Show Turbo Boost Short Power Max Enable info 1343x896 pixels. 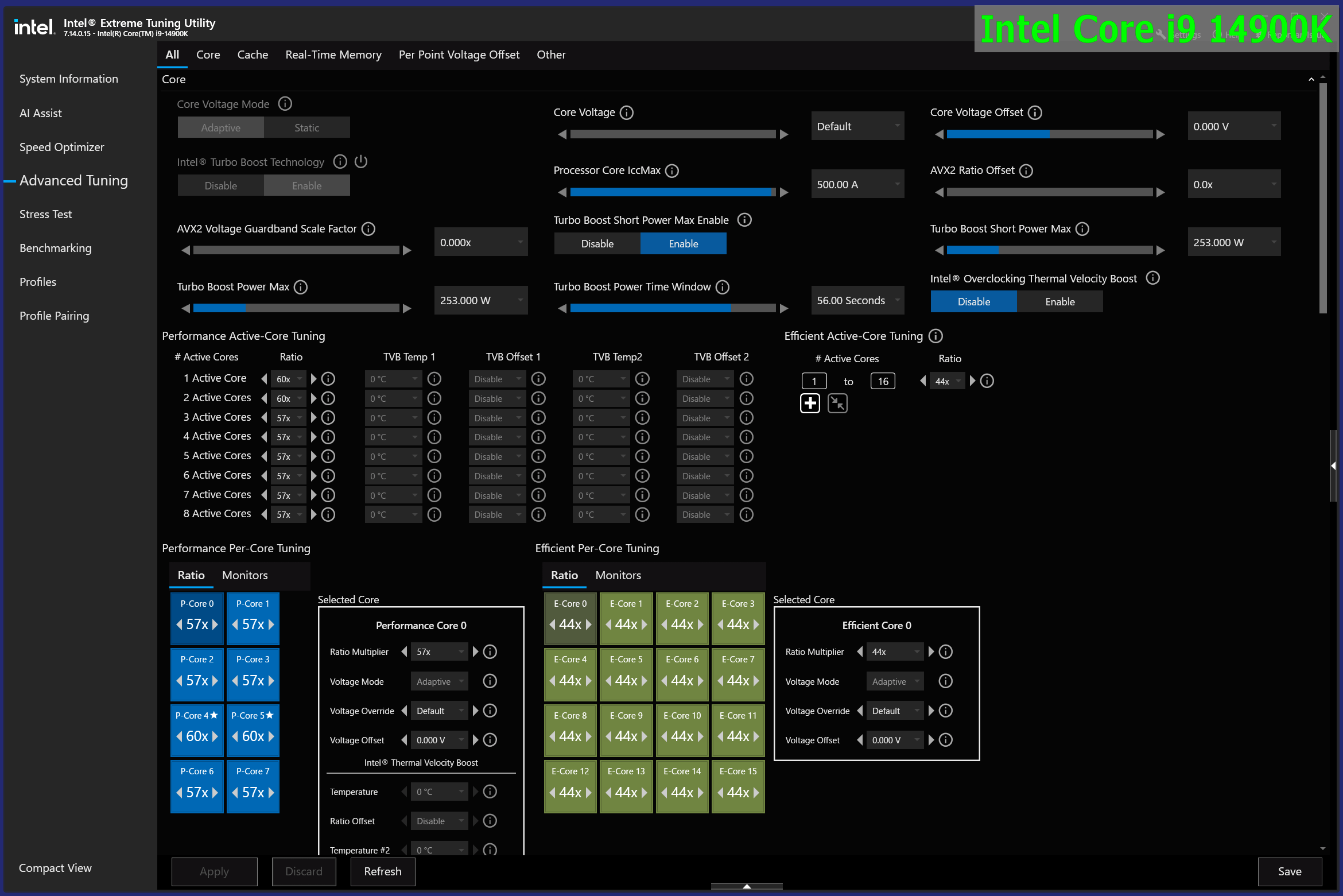(744, 220)
